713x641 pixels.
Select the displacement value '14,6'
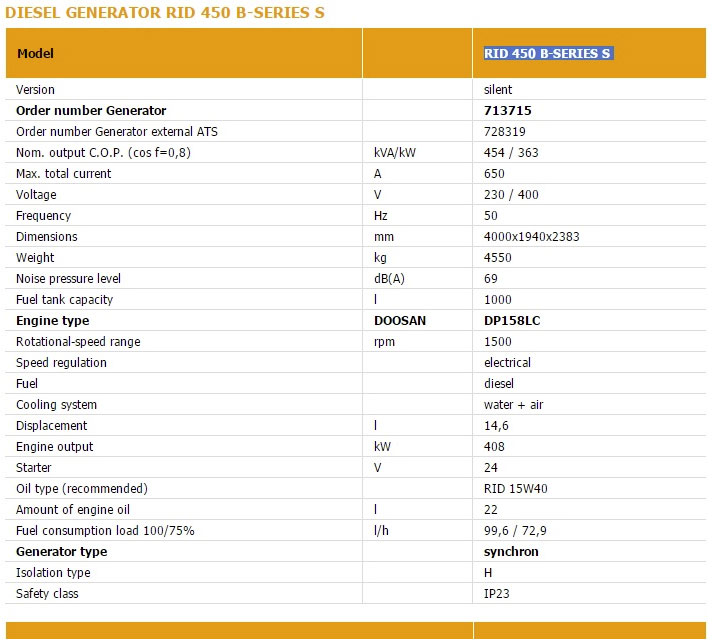(496, 426)
